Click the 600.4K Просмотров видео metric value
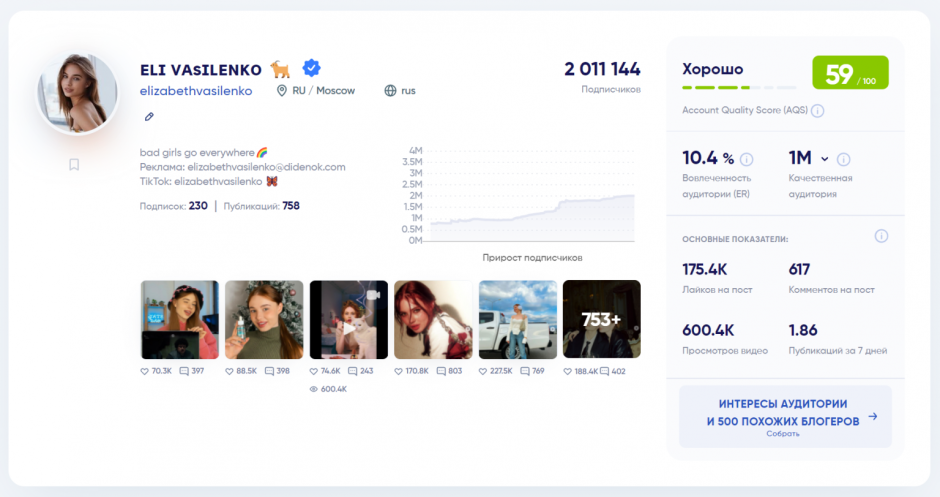 point(708,330)
